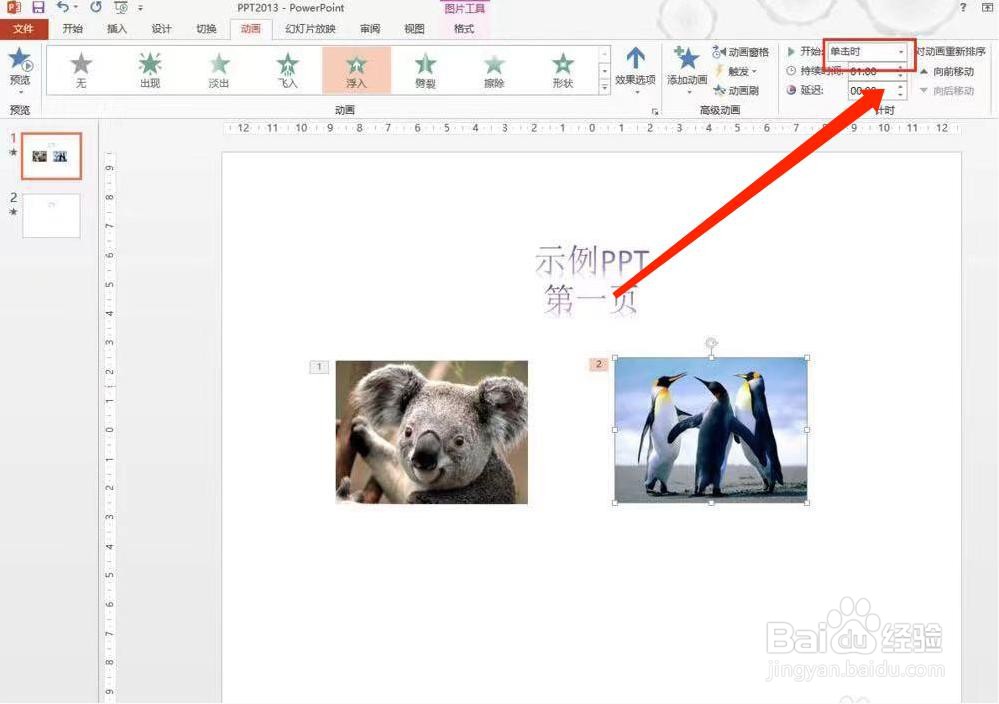Expand the animation gallery More arrow
Viewport: 999px width, 704px height.
click(x=605, y=87)
